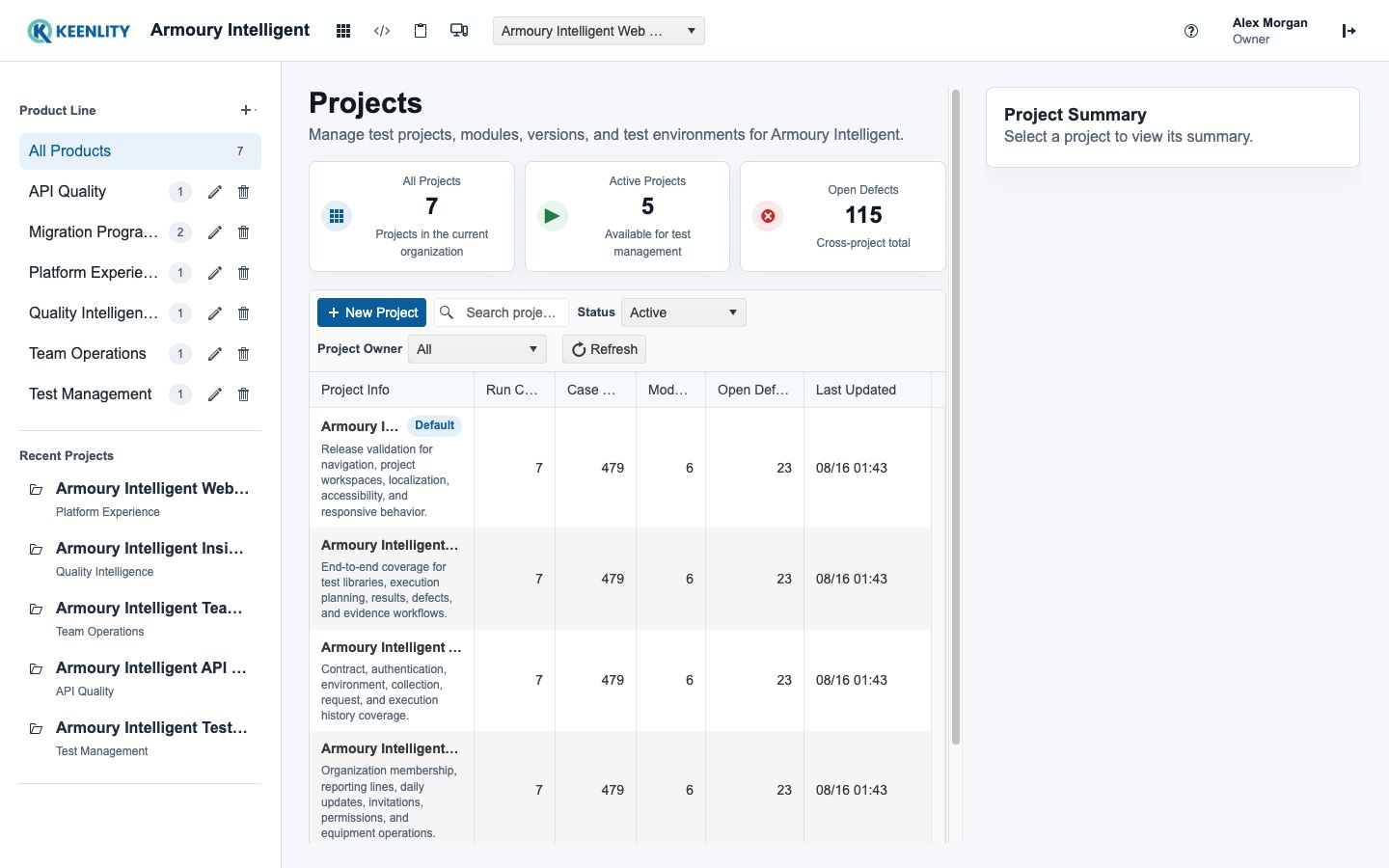1389x868 pixels.
Task: Select Migration Program product line
Action: point(94,232)
